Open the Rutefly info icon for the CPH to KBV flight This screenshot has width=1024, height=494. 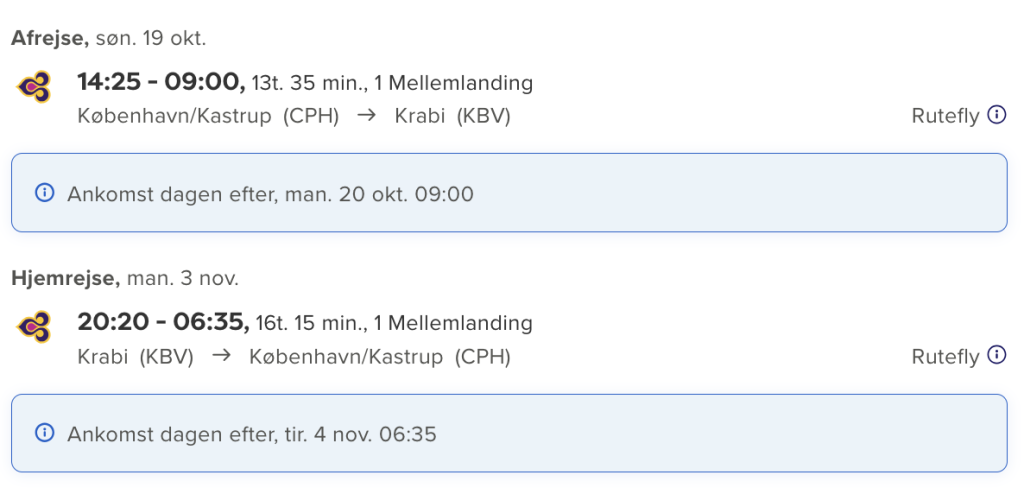[997, 115]
